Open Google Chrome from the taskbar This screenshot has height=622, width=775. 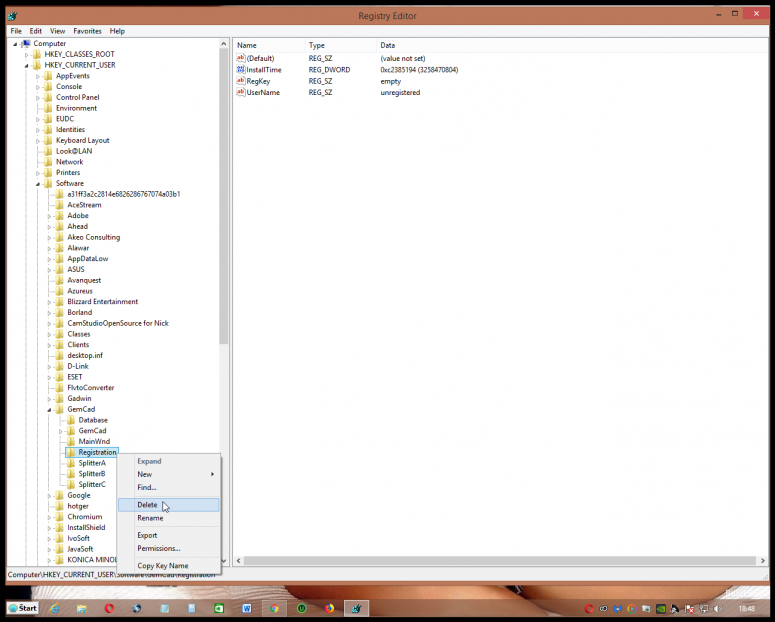(274, 609)
